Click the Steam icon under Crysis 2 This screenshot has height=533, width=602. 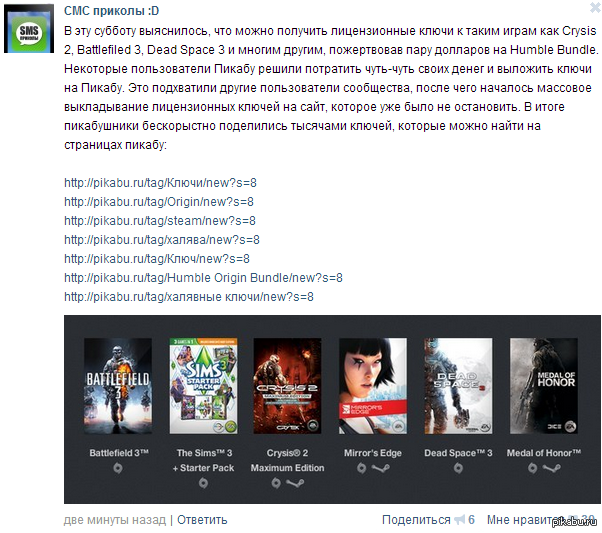tap(295, 483)
